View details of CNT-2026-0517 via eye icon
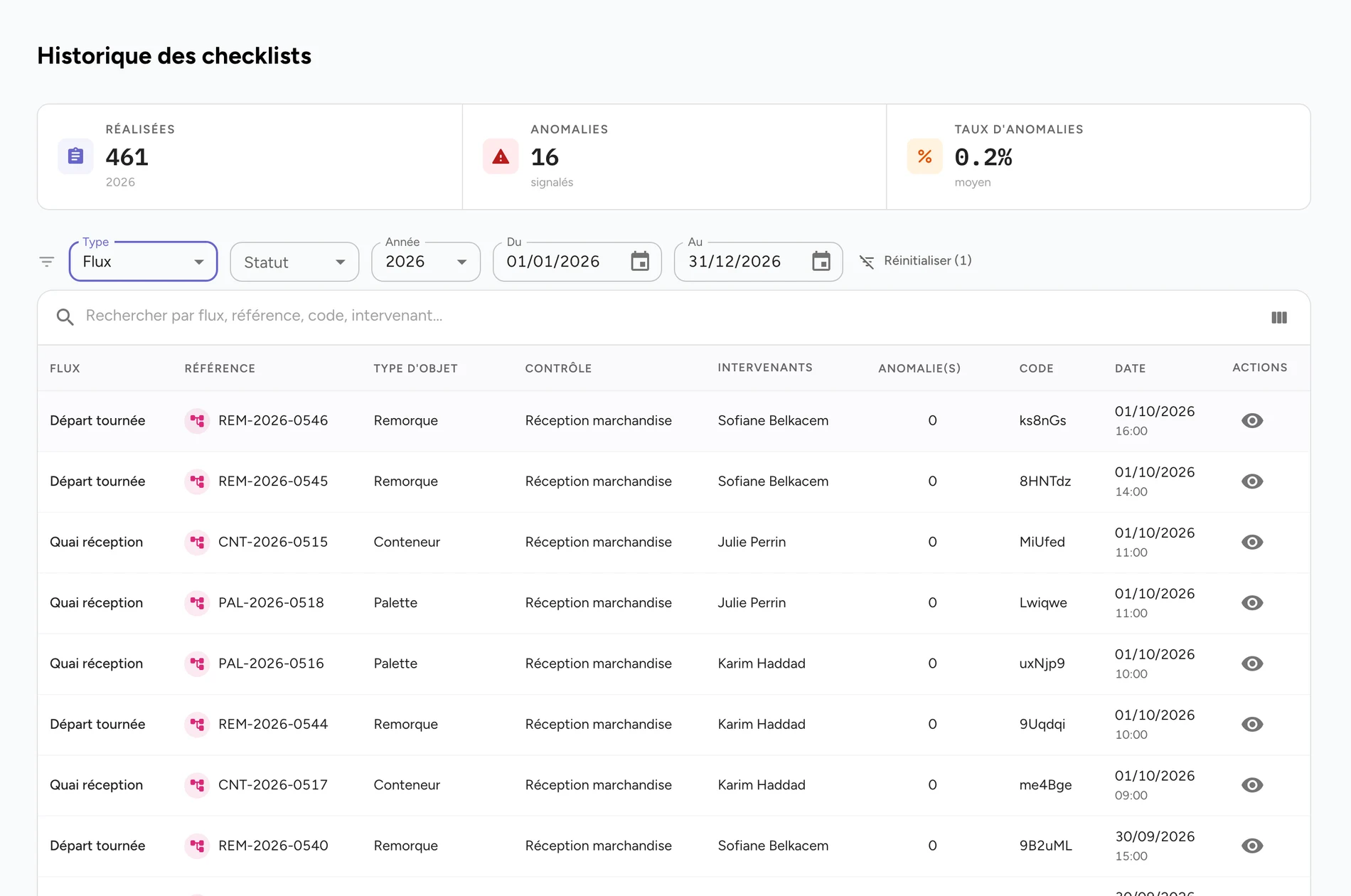Screen dimensions: 1351x896 point(1252,785)
